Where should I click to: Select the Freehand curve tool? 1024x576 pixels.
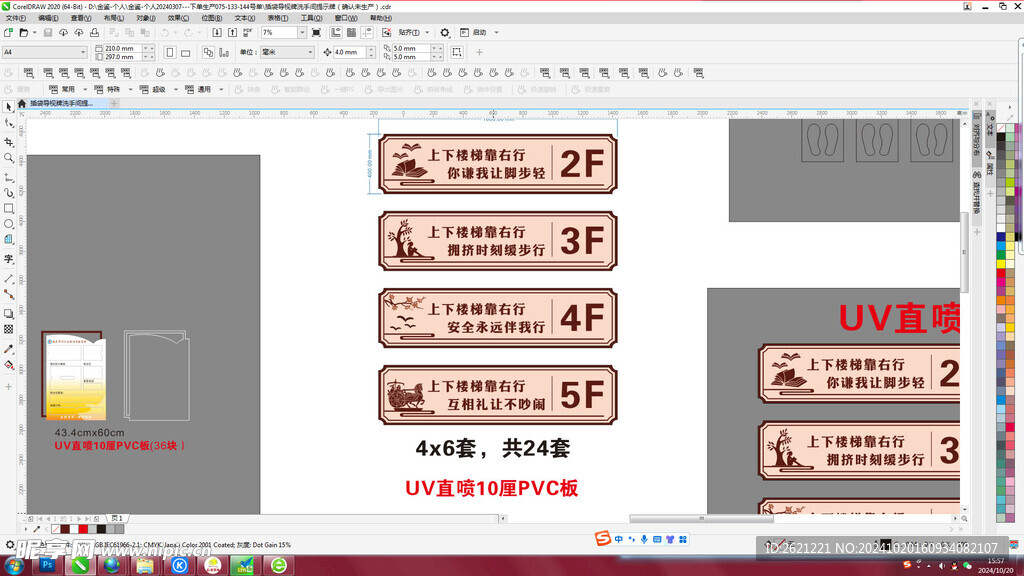tap(8, 177)
